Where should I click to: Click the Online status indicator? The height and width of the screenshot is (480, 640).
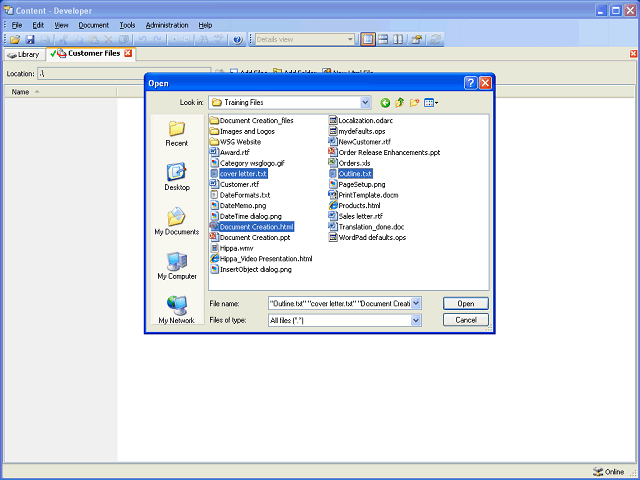(x=608, y=471)
